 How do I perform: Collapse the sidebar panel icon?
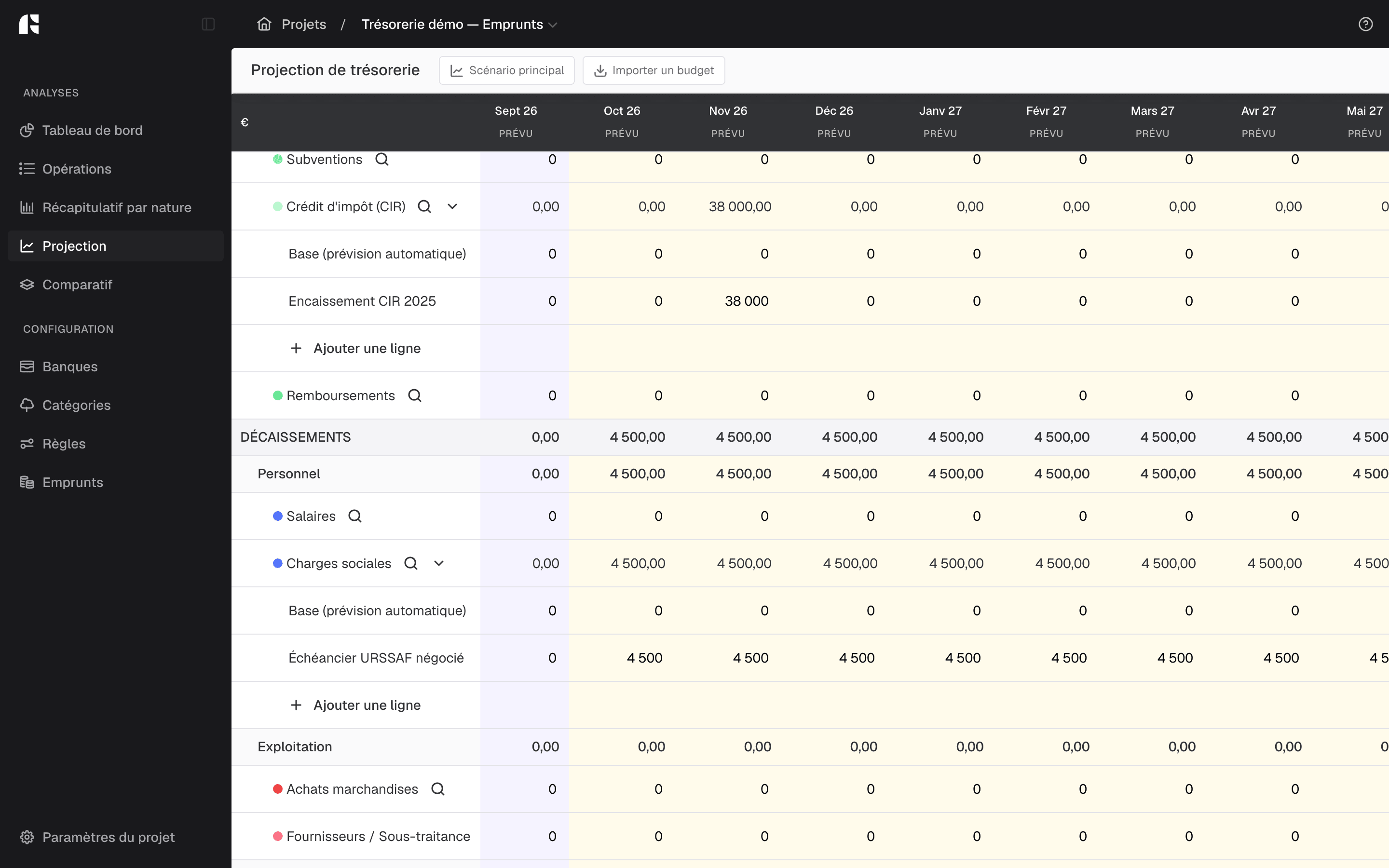click(x=208, y=24)
